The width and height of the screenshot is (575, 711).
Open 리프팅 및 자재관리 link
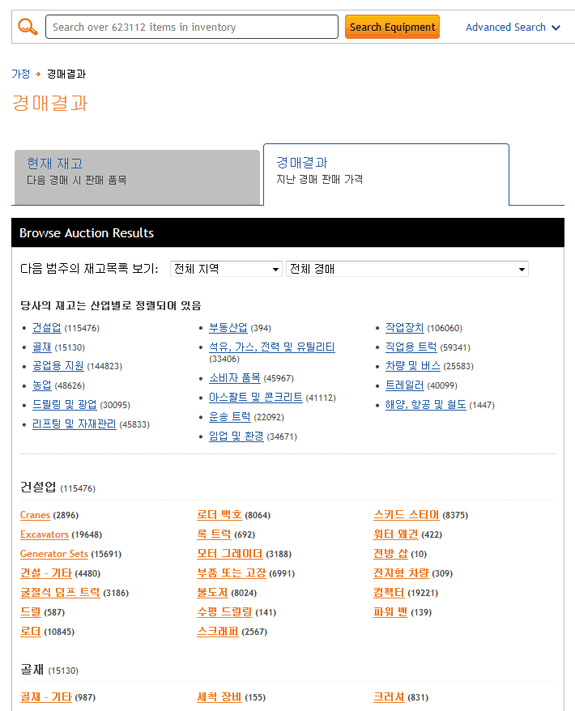[74, 424]
